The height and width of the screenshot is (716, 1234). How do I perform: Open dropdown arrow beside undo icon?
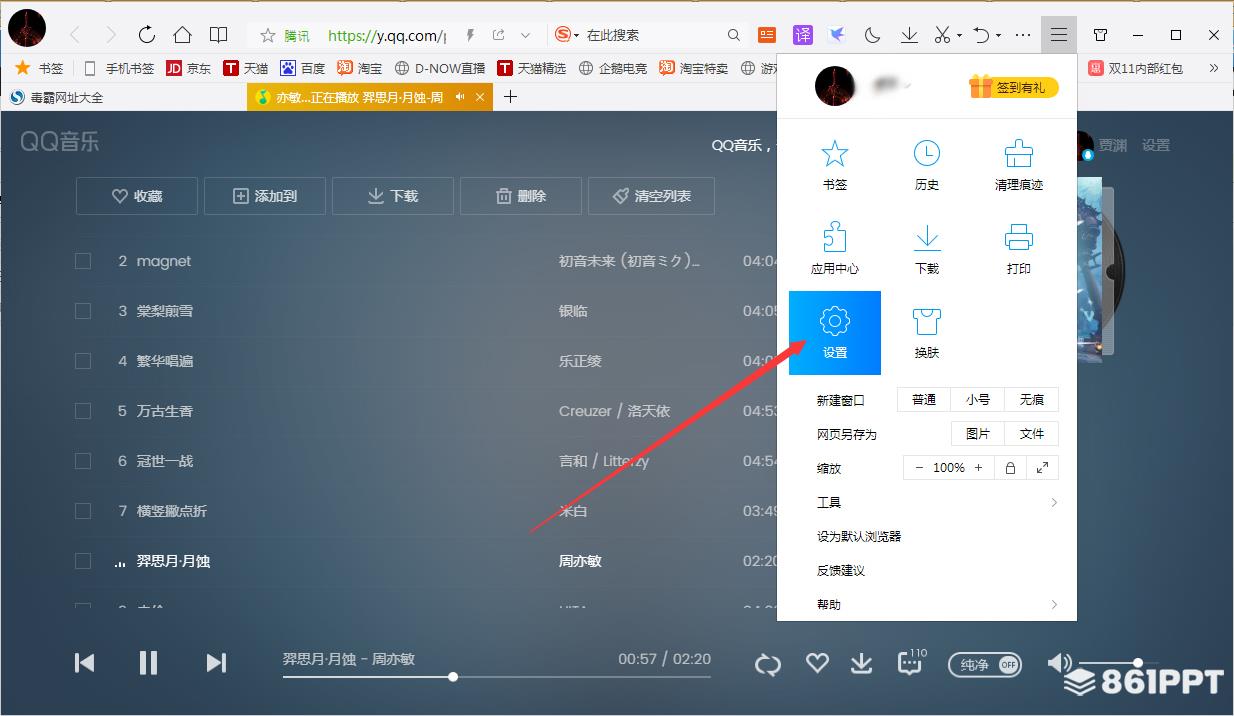998,36
